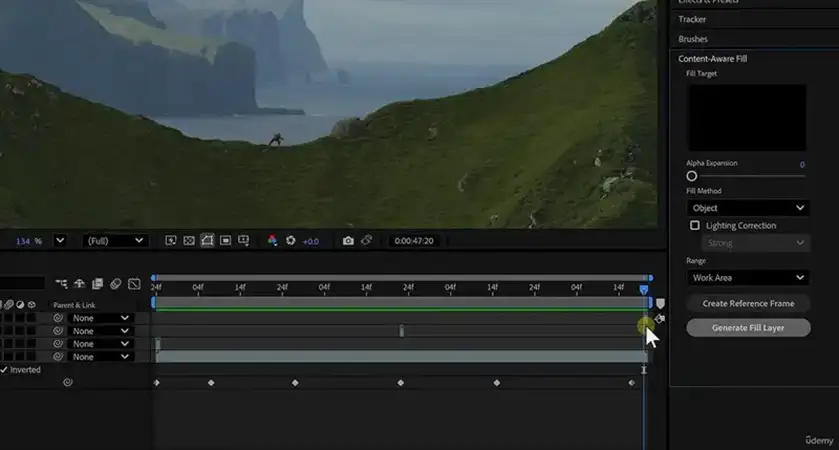Click the 0:00:47:20 preview time
Image resolution: width=839 pixels, height=450 pixels.
click(x=414, y=241)
